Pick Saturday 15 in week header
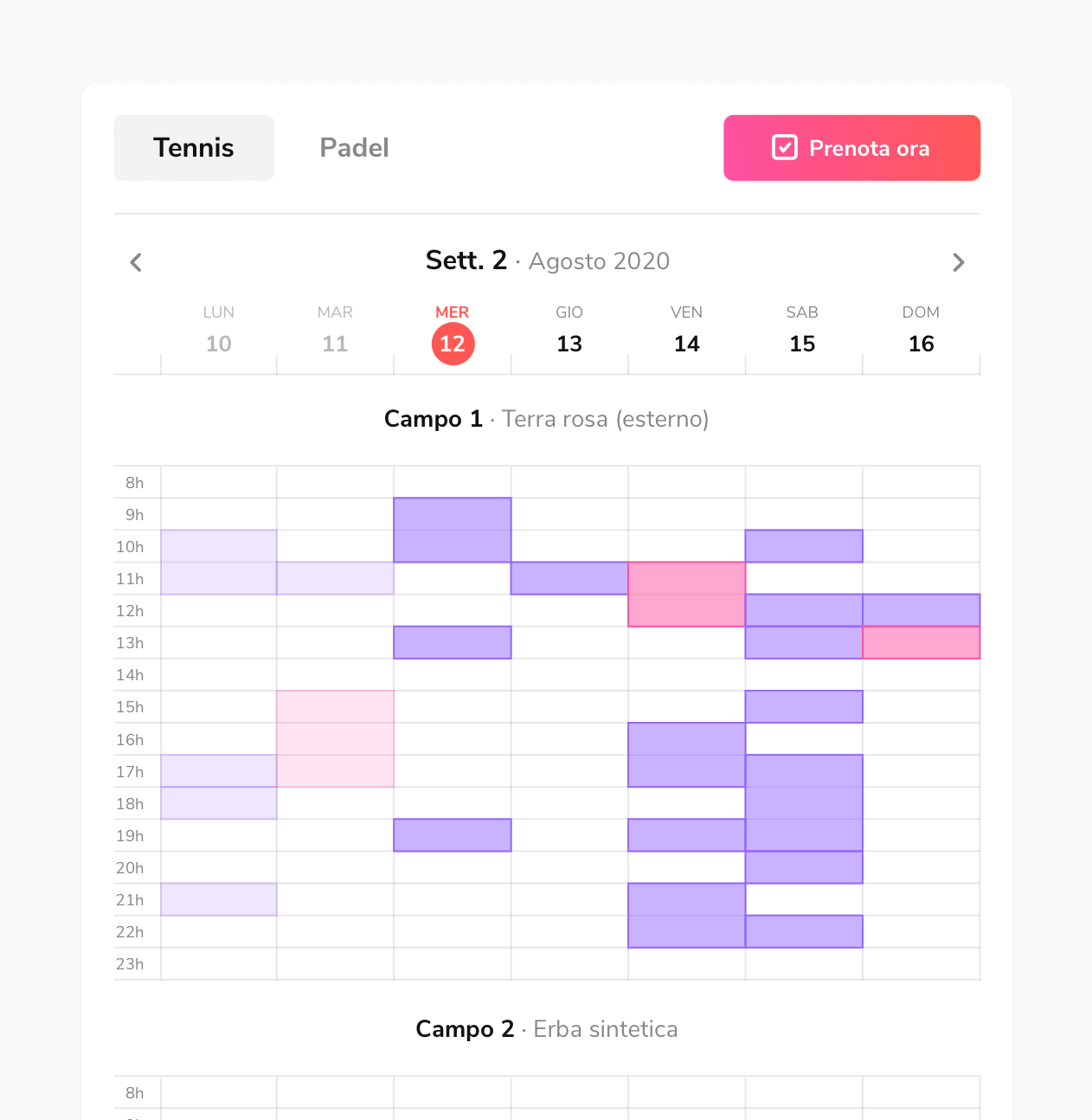 [x=802, y=344]
